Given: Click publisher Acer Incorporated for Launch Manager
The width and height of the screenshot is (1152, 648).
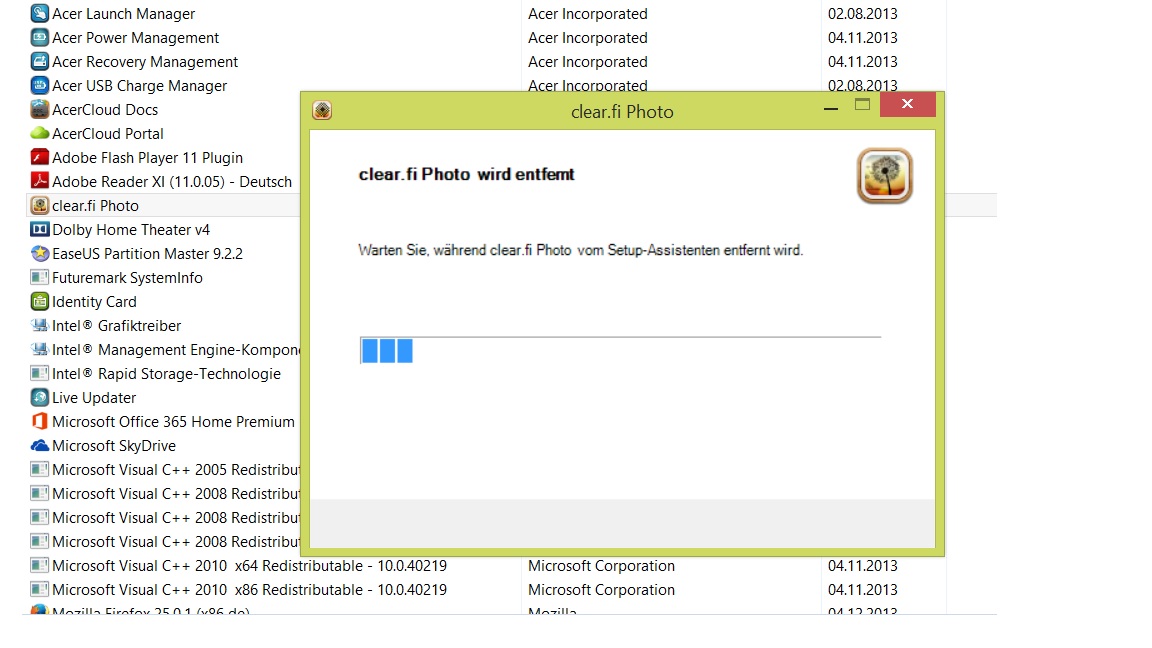Looking at the screenshot, I should 588,14.
